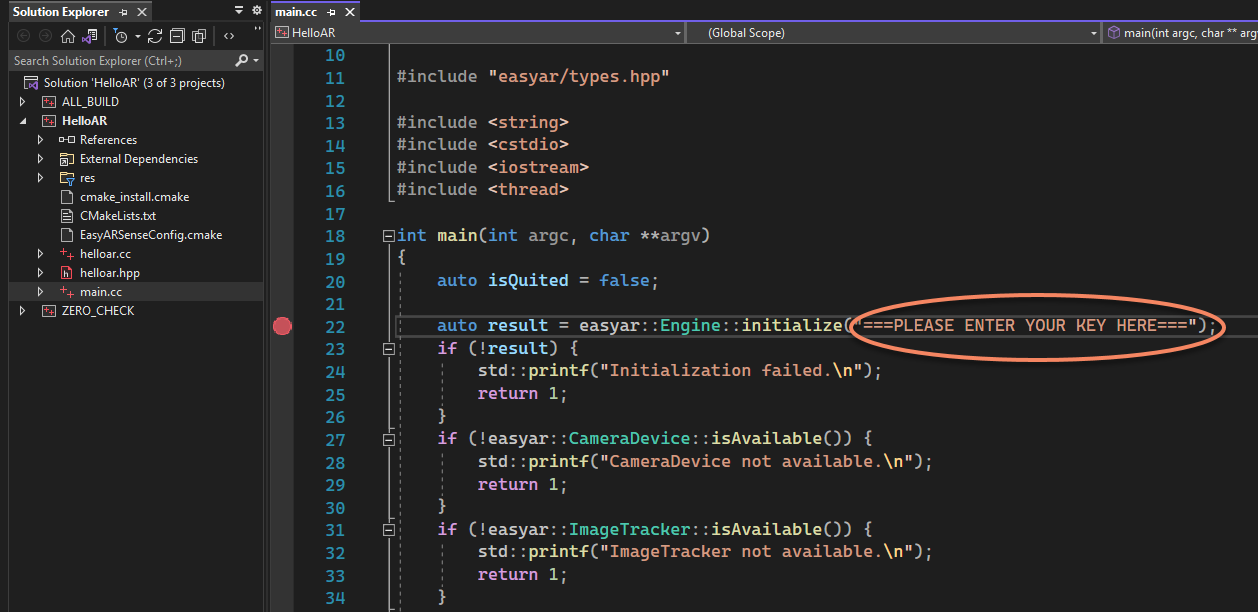Collapse all items in Solution Explorer
This screenshot has width=1258, height=612.
177,36
